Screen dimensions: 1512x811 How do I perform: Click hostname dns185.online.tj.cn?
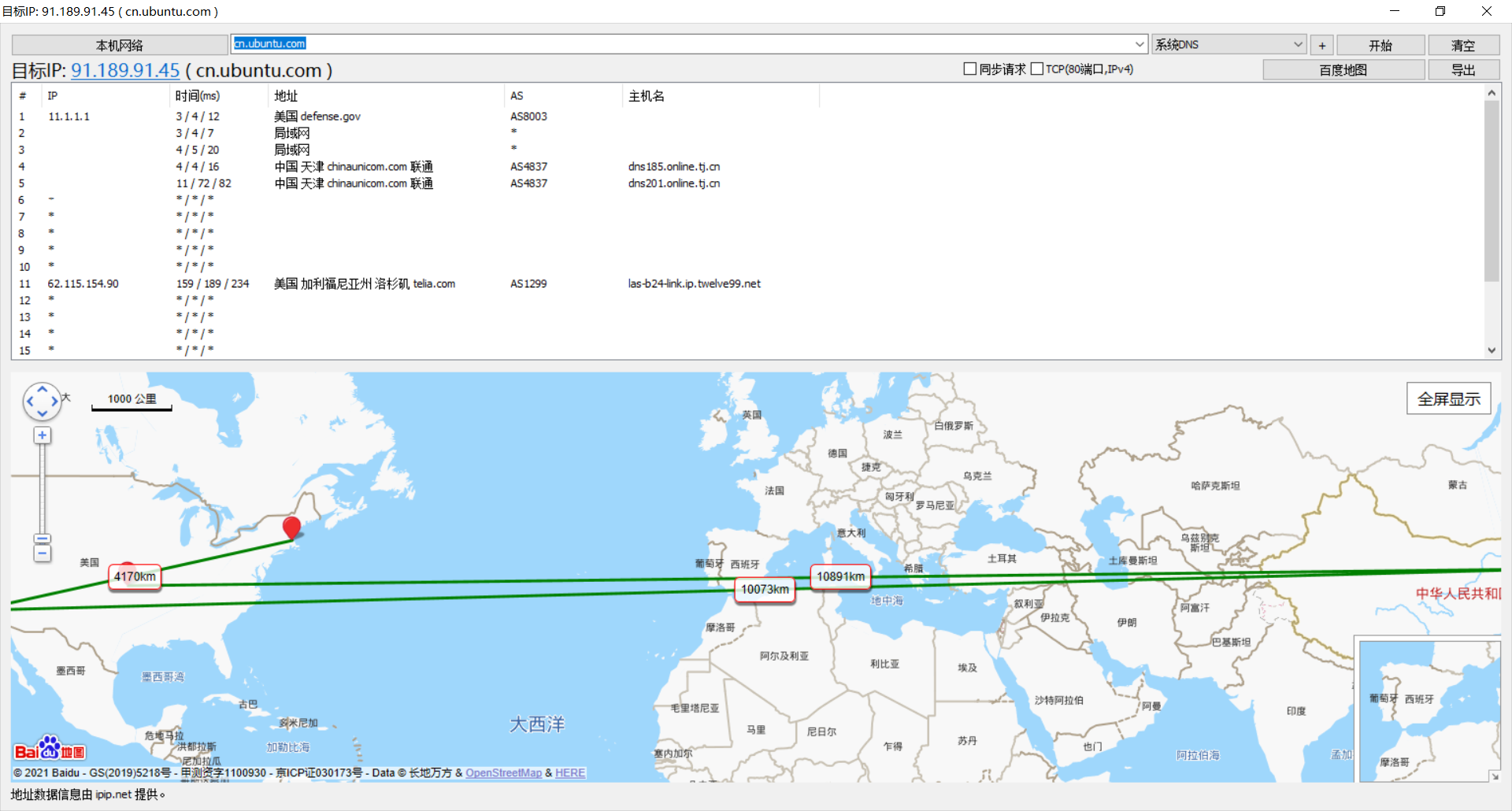674,167
